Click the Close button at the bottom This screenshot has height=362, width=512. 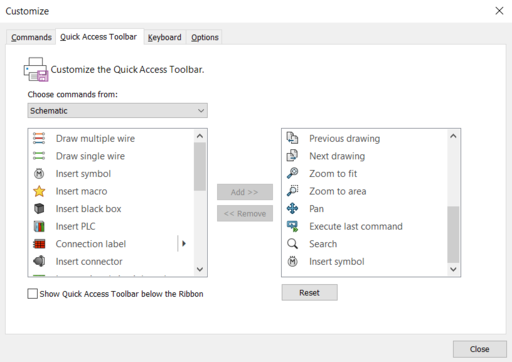tap(480, 349)
